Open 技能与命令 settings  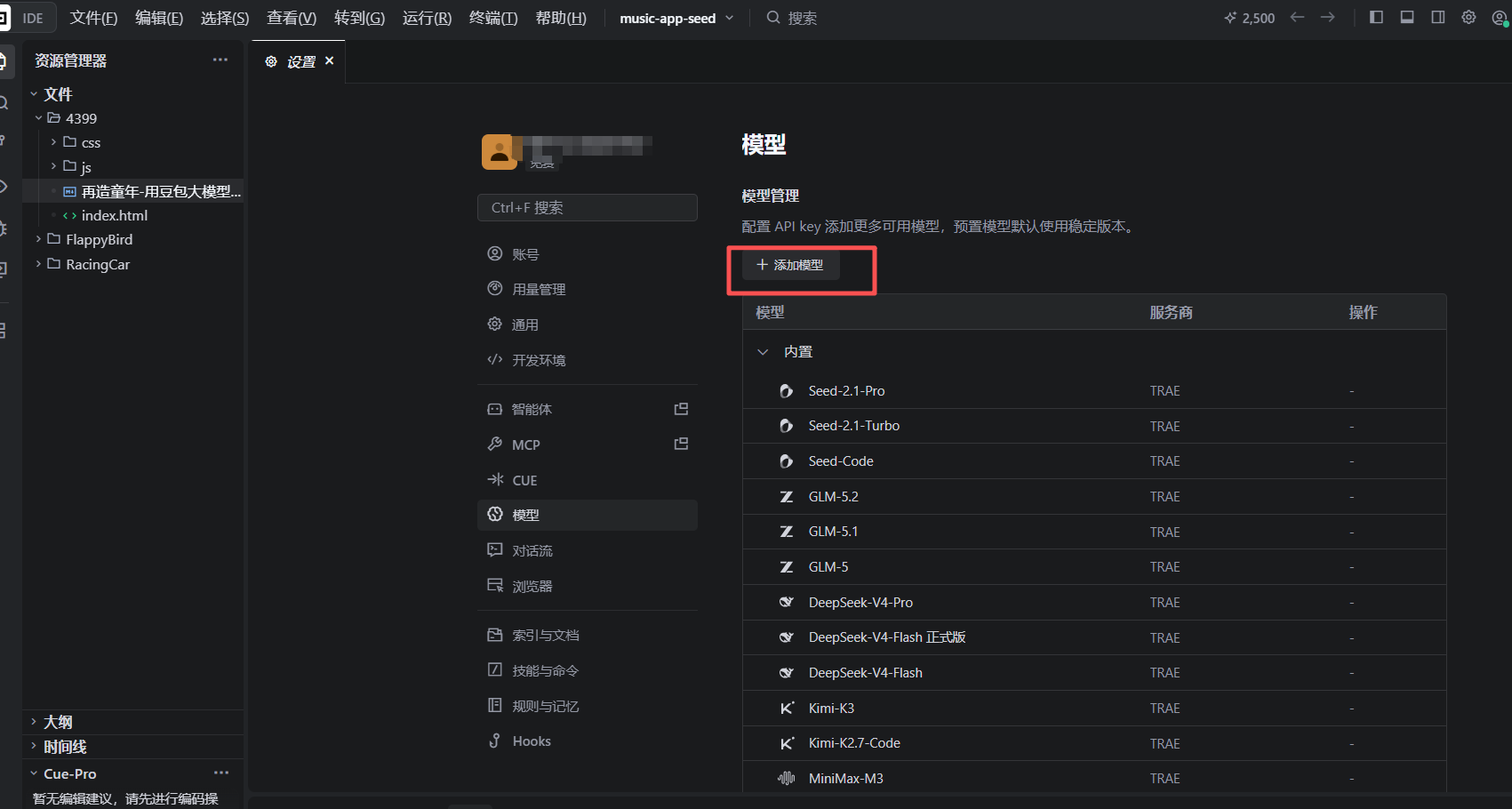(x=588, y=670)
